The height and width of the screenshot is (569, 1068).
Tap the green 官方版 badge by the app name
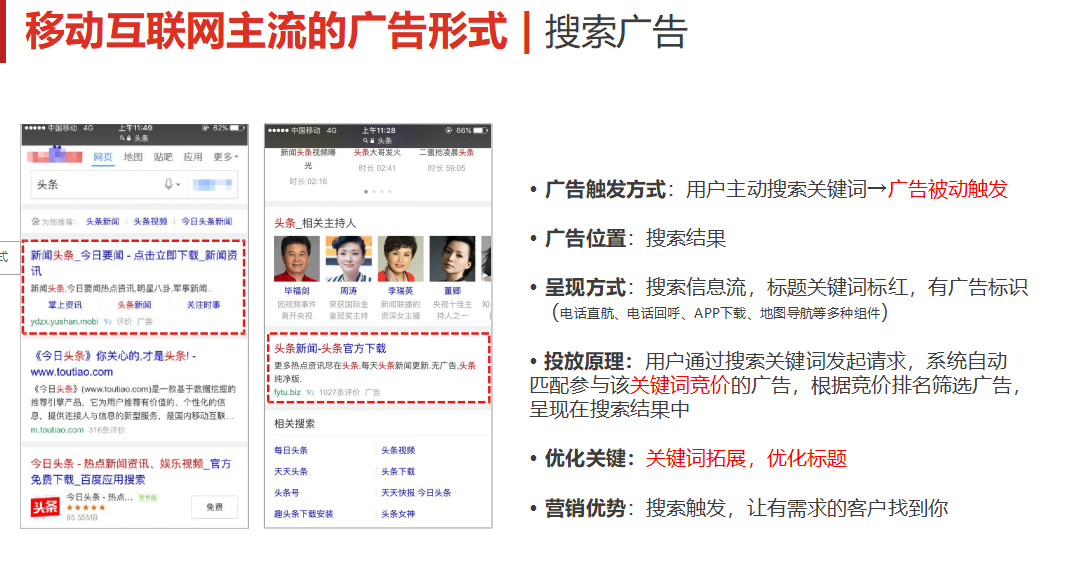(x=147, y=497)
